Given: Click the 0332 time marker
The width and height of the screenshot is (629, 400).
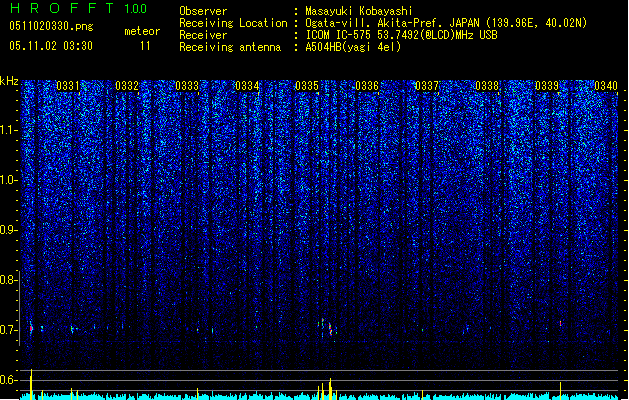Looking at the screenshot, I should 127,86.
